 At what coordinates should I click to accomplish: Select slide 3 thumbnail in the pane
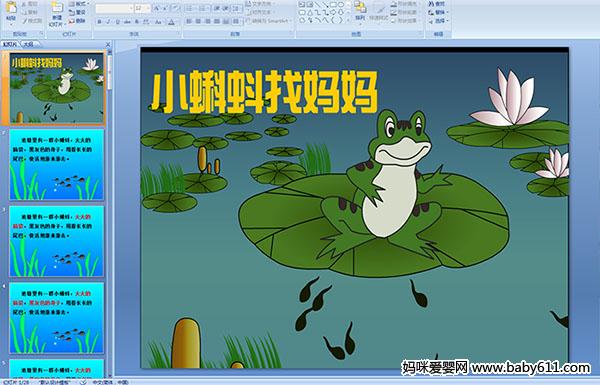(57, 241)
